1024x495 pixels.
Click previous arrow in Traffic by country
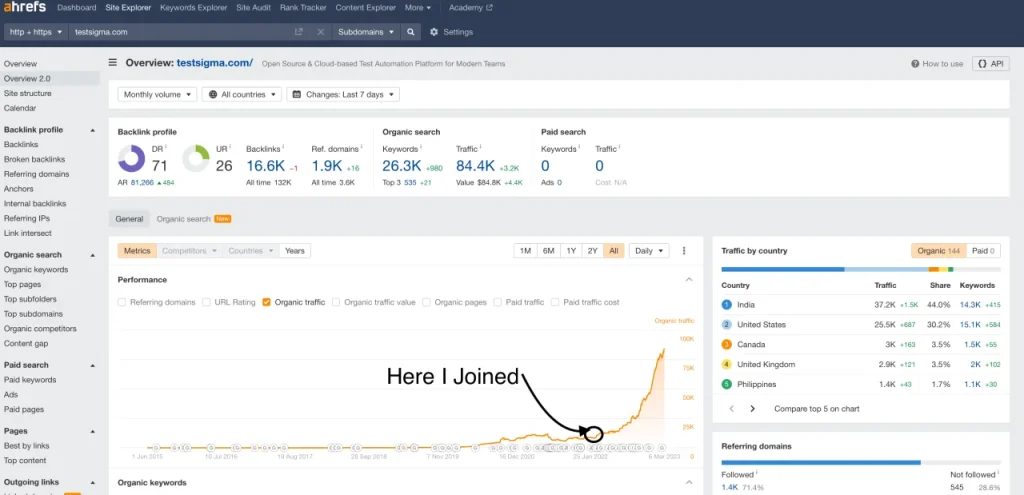tap(731, 409)
